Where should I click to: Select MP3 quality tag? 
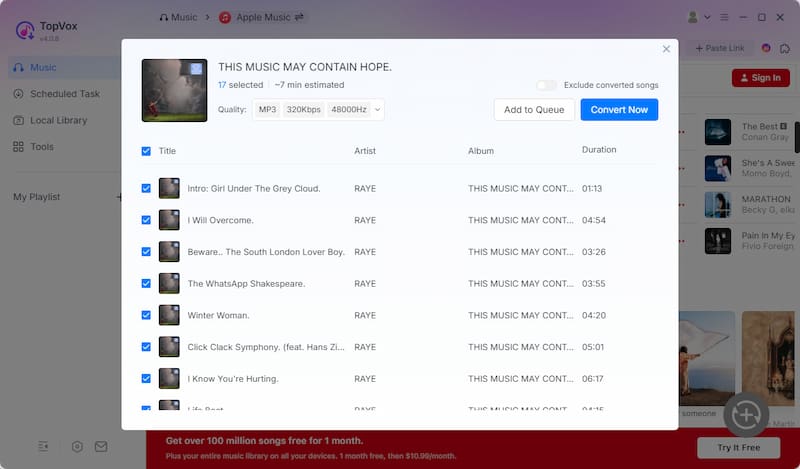[267, 110]
